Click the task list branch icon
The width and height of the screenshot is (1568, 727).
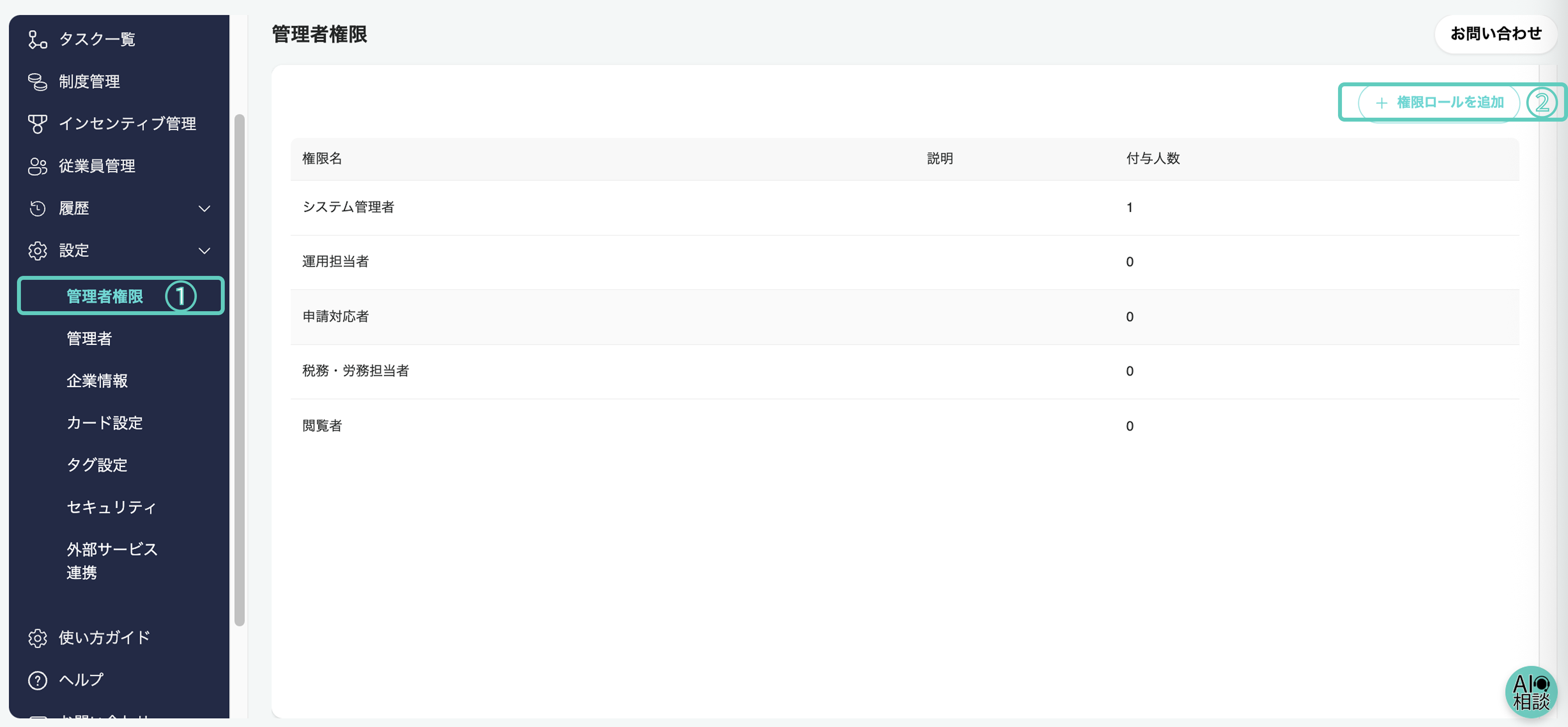(x=37, y=40)
